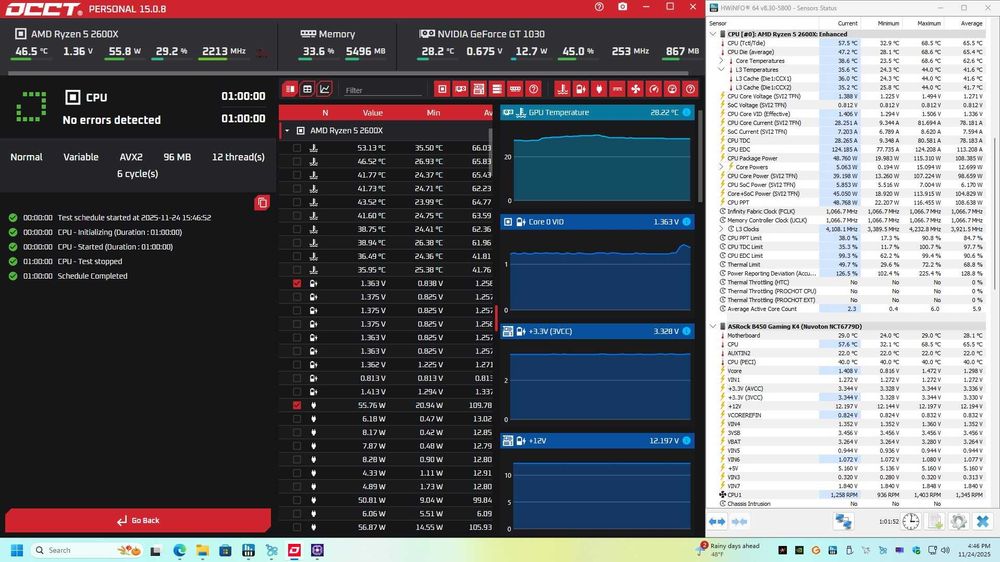Switch monitoring to split table-and-graph view

(x=290, y=89)
